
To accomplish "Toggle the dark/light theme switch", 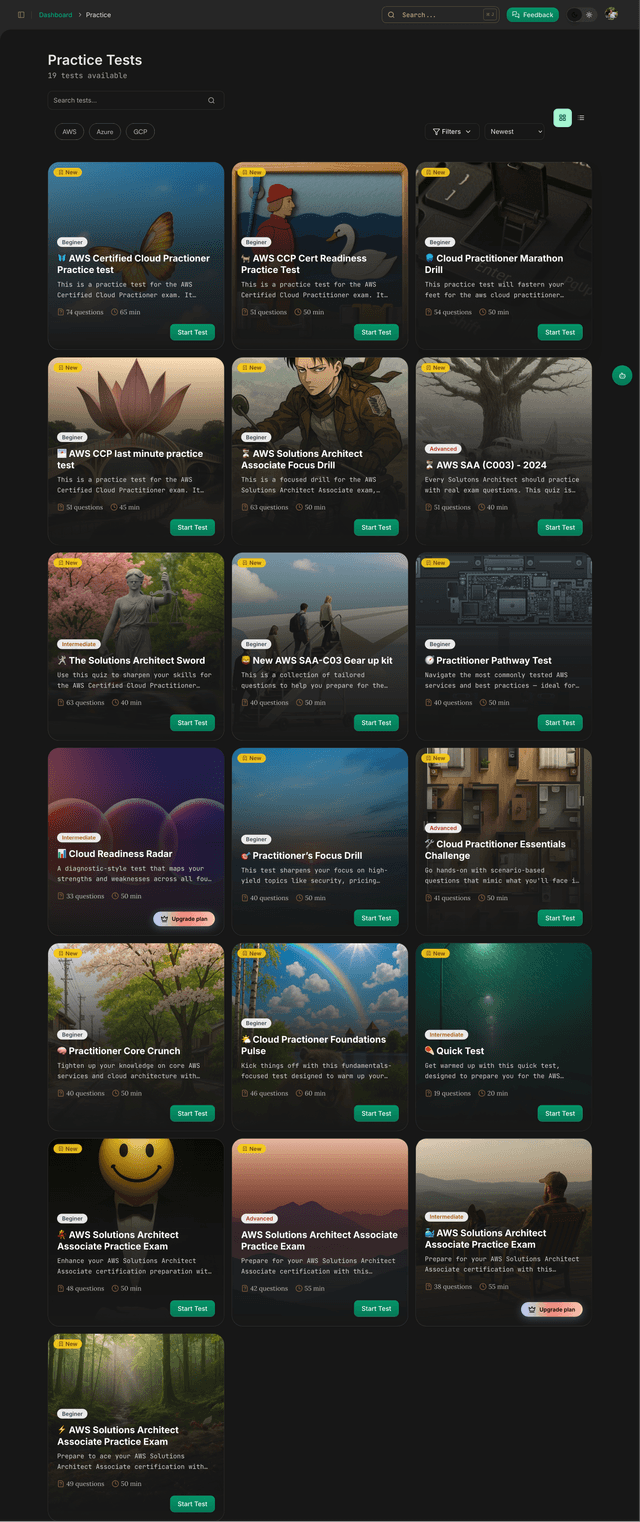I will pos(581,15).
